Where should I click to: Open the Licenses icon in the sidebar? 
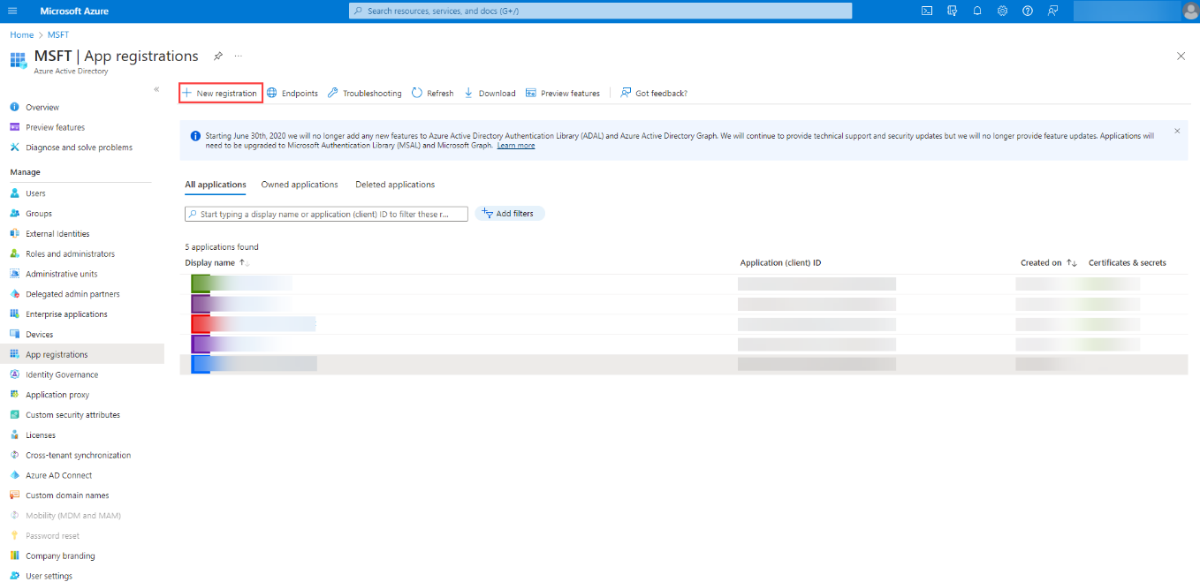coord(15,435)
